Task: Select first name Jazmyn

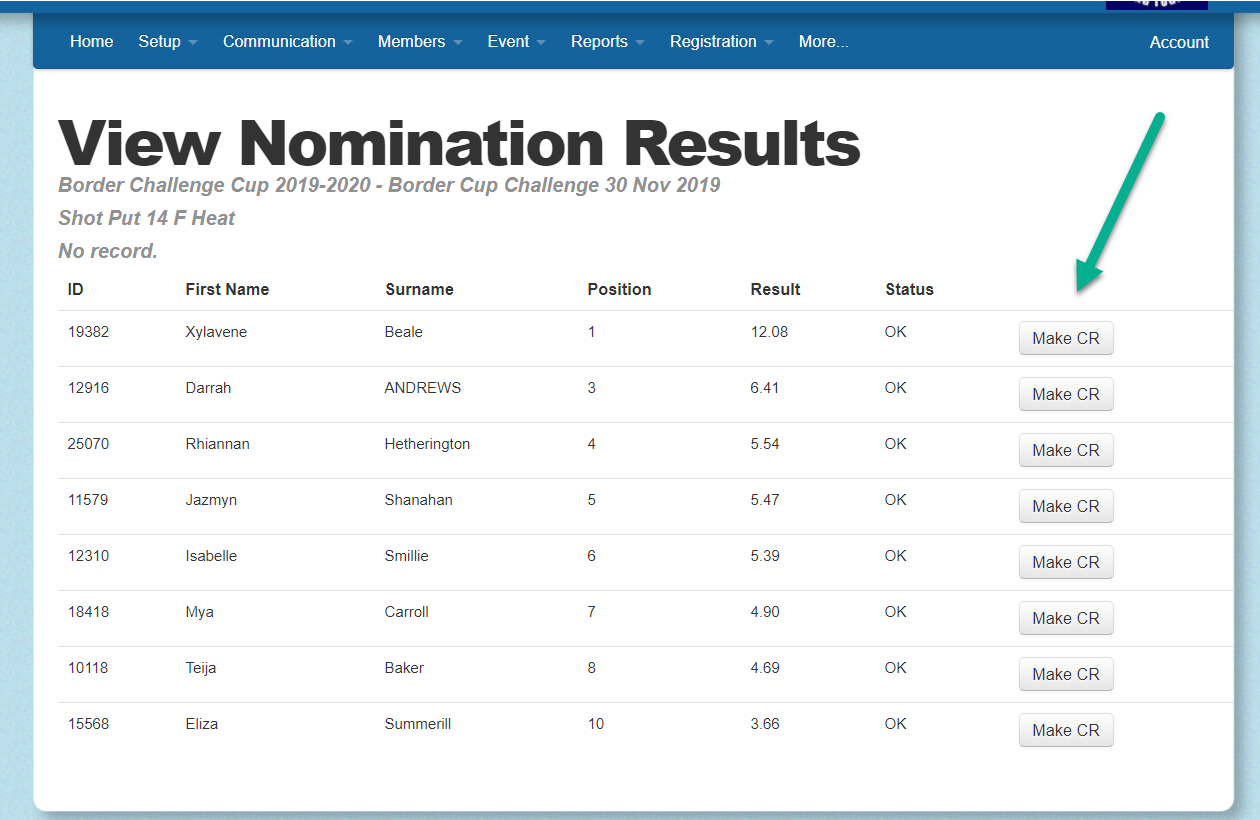Action: [x=211, y=500]
